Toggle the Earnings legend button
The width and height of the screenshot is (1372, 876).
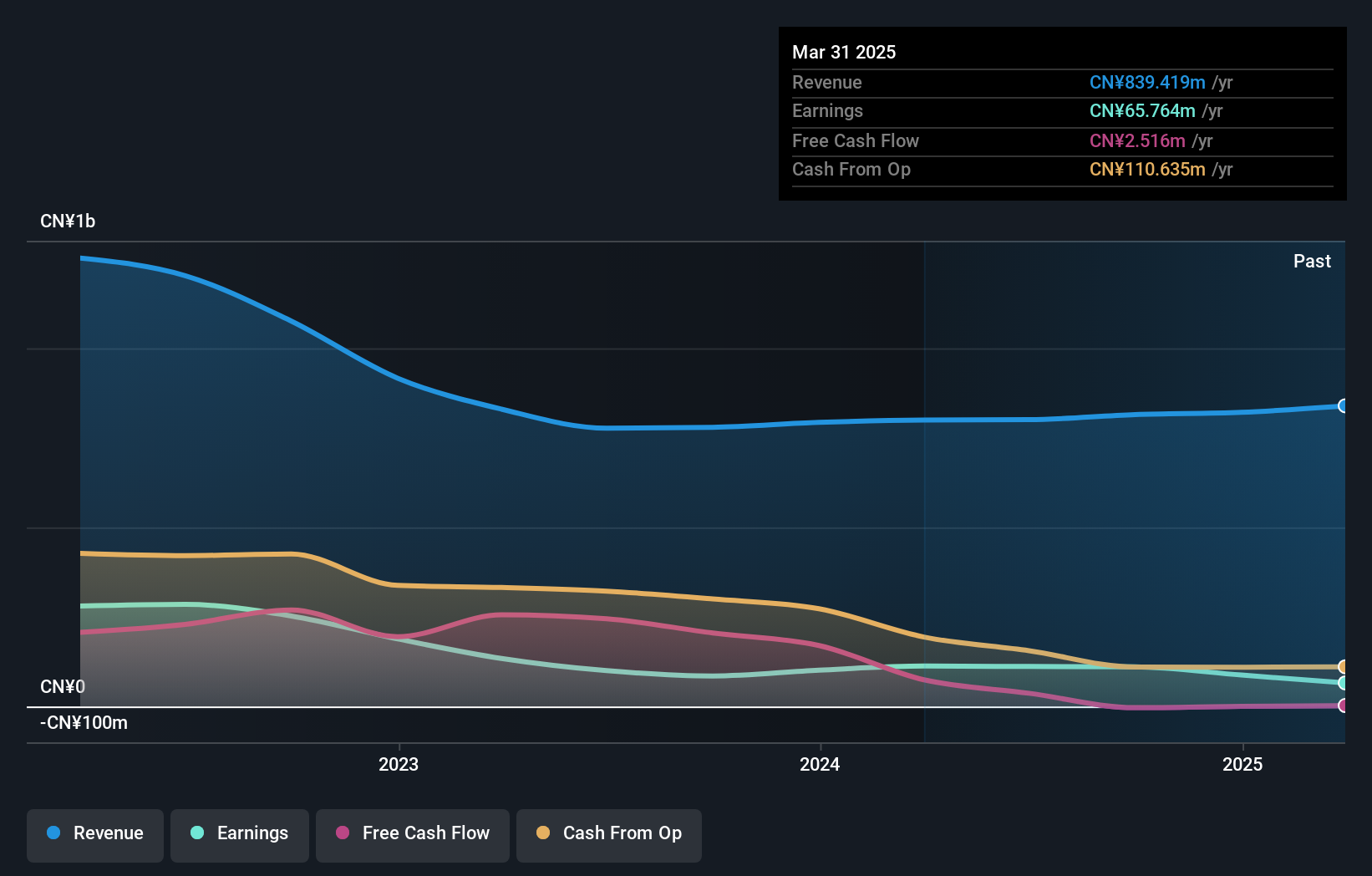pos(240,835)
